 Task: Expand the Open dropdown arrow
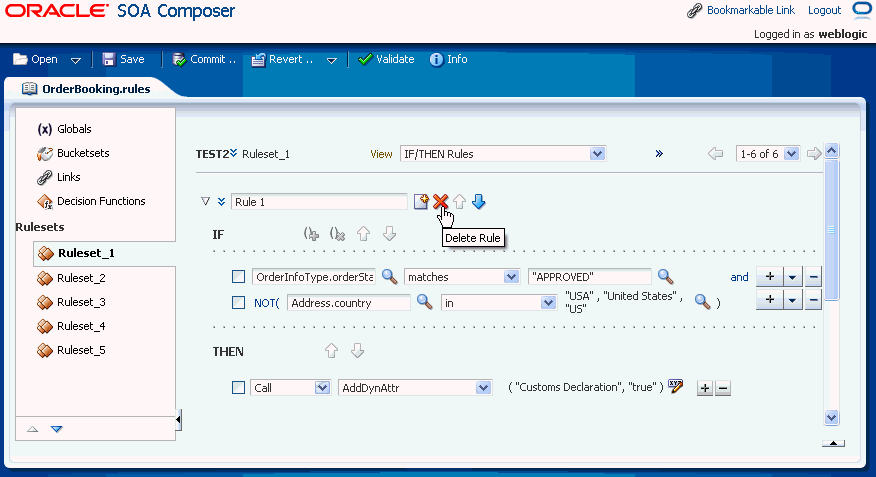[x=76, y=60]
